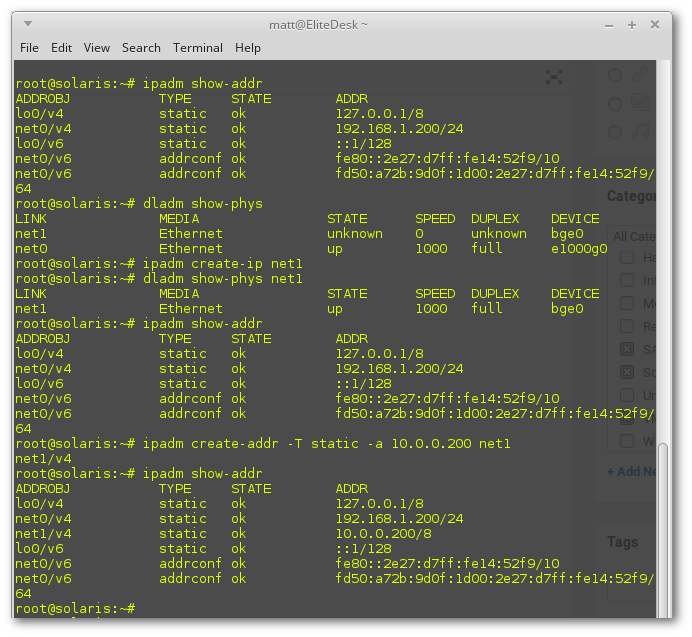Viewport: 692px width, 637px height.
Task: Toggle the first category checkbox under All Categories
Action: (x=627, y=258)
